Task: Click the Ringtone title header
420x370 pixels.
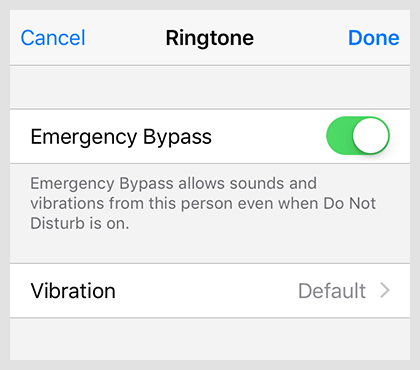Action: point(210,38)
